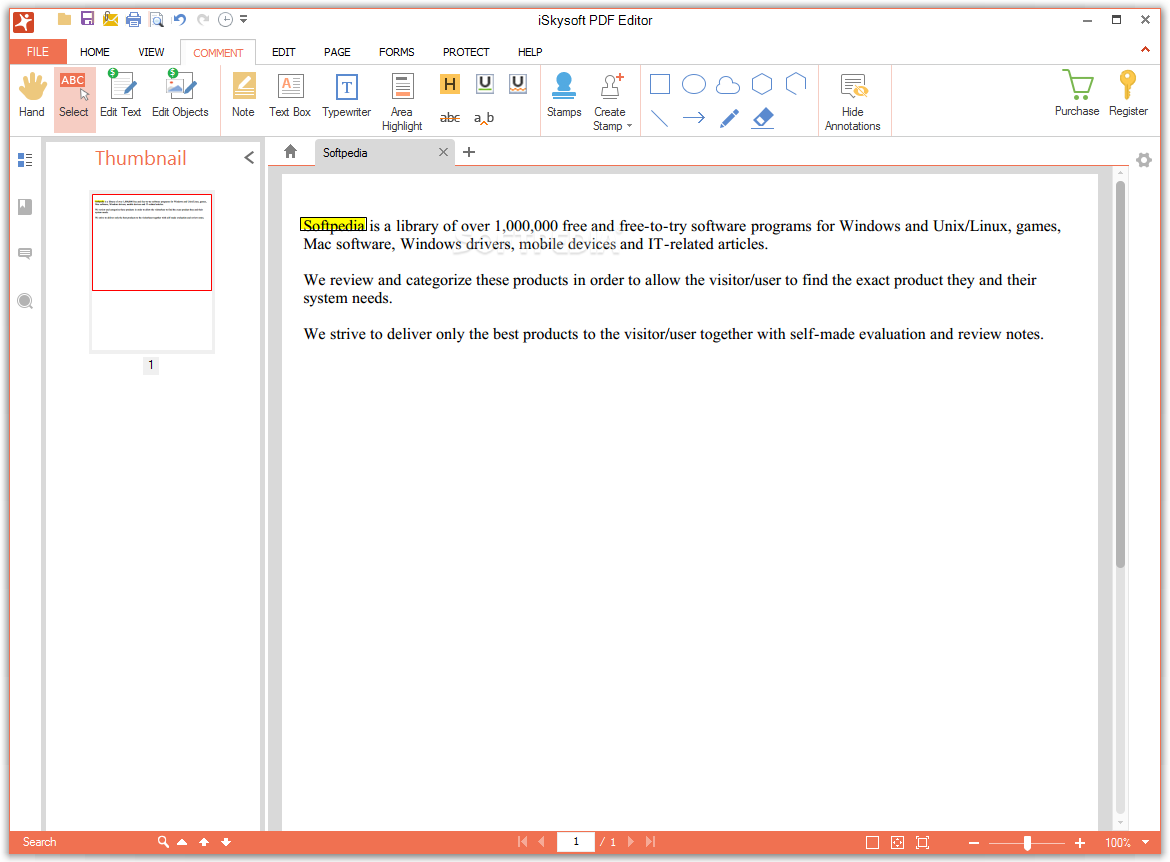Open the PROTECT ribbon tab

(x=466, y=52)
